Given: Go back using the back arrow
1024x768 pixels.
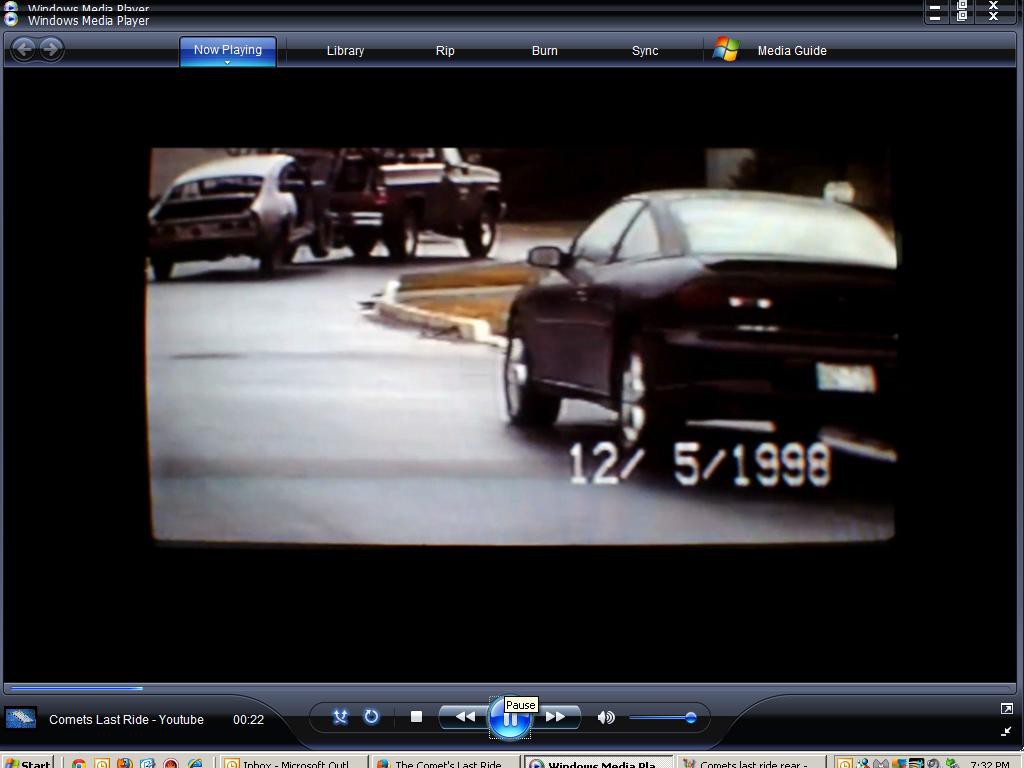Looking at the screenshot, I should [24, 49].
